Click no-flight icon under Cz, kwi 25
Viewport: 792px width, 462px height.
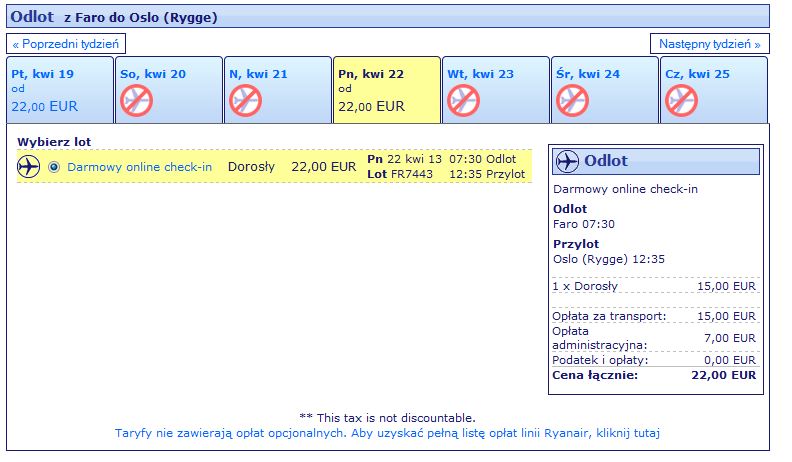(x=682, y=100)
